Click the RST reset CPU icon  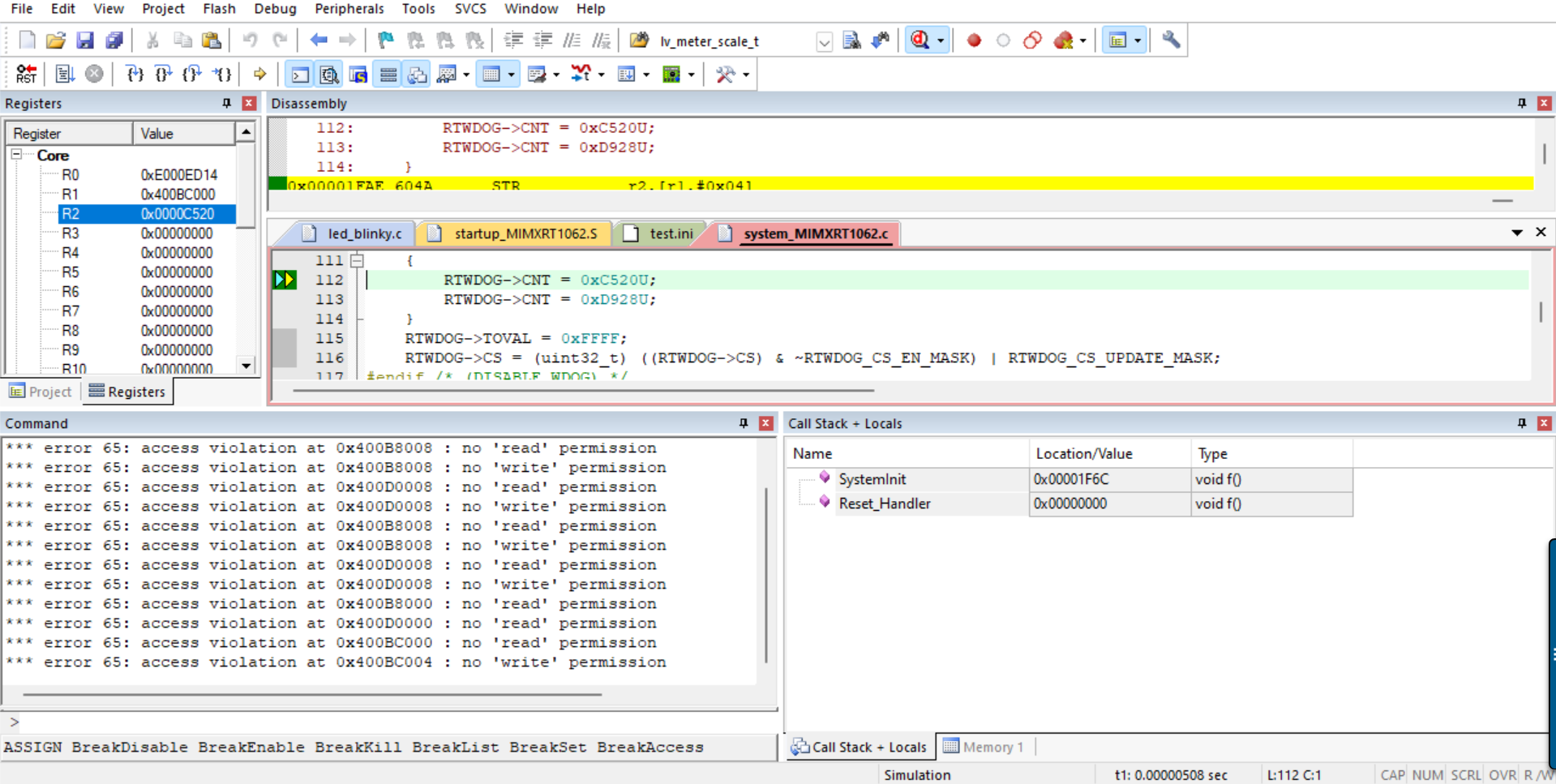pos(26,75)
